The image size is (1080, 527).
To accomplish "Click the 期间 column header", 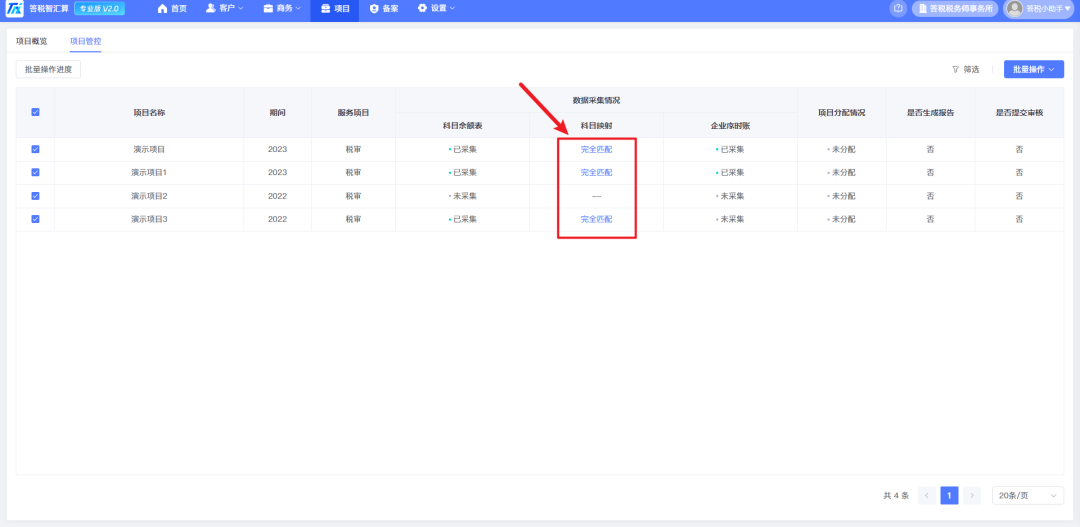I will point(278,112).
